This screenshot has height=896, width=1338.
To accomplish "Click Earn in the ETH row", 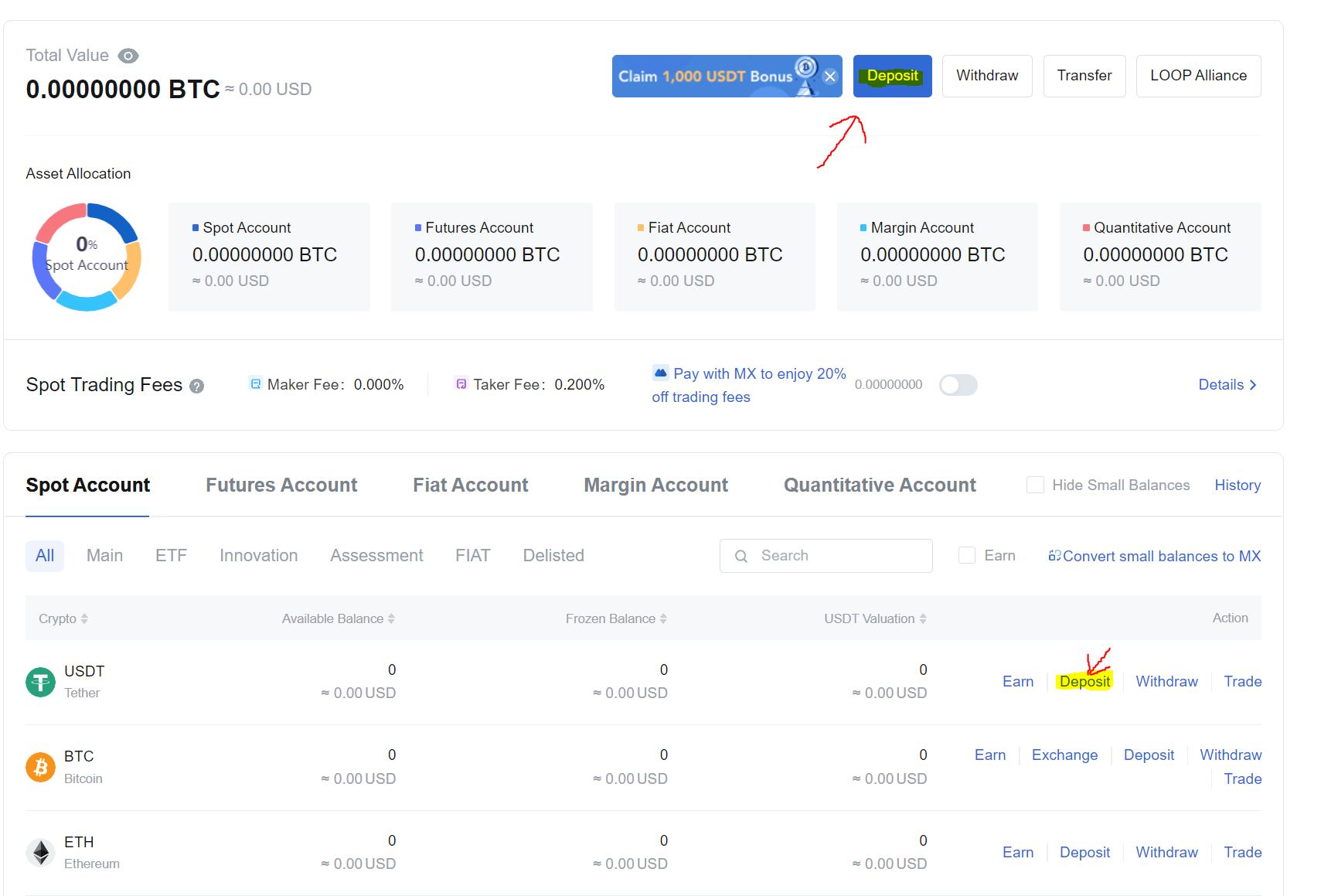I will pos(1018,852).
